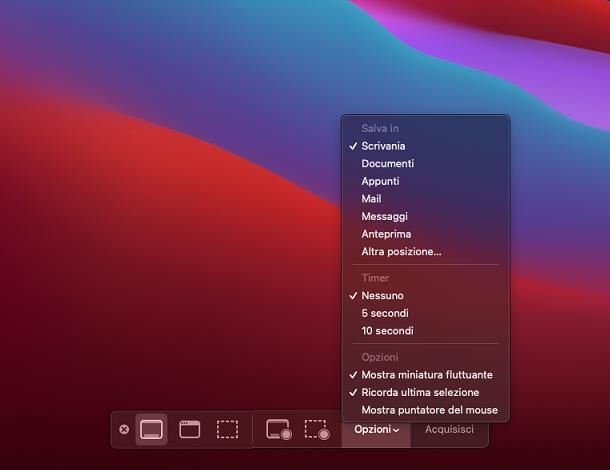Enable Mostra puntatore del mouse
Screen dimensions: 610x470
tap(426, 410)
